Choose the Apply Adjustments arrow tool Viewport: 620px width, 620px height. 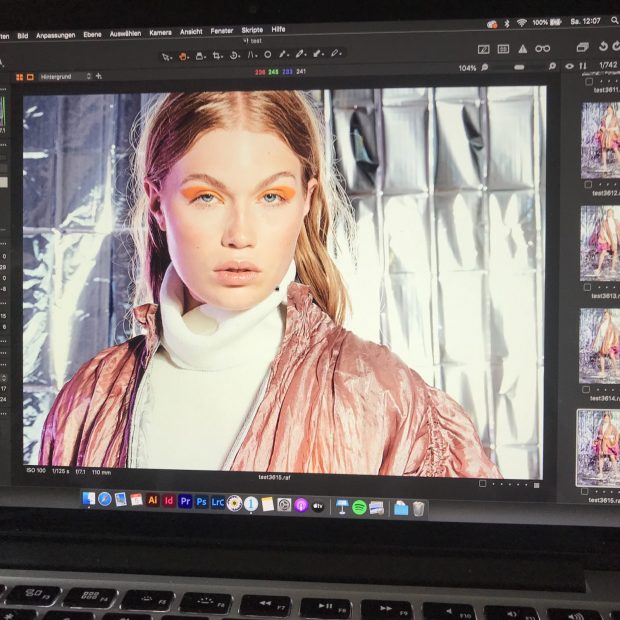tap(318, 53)
